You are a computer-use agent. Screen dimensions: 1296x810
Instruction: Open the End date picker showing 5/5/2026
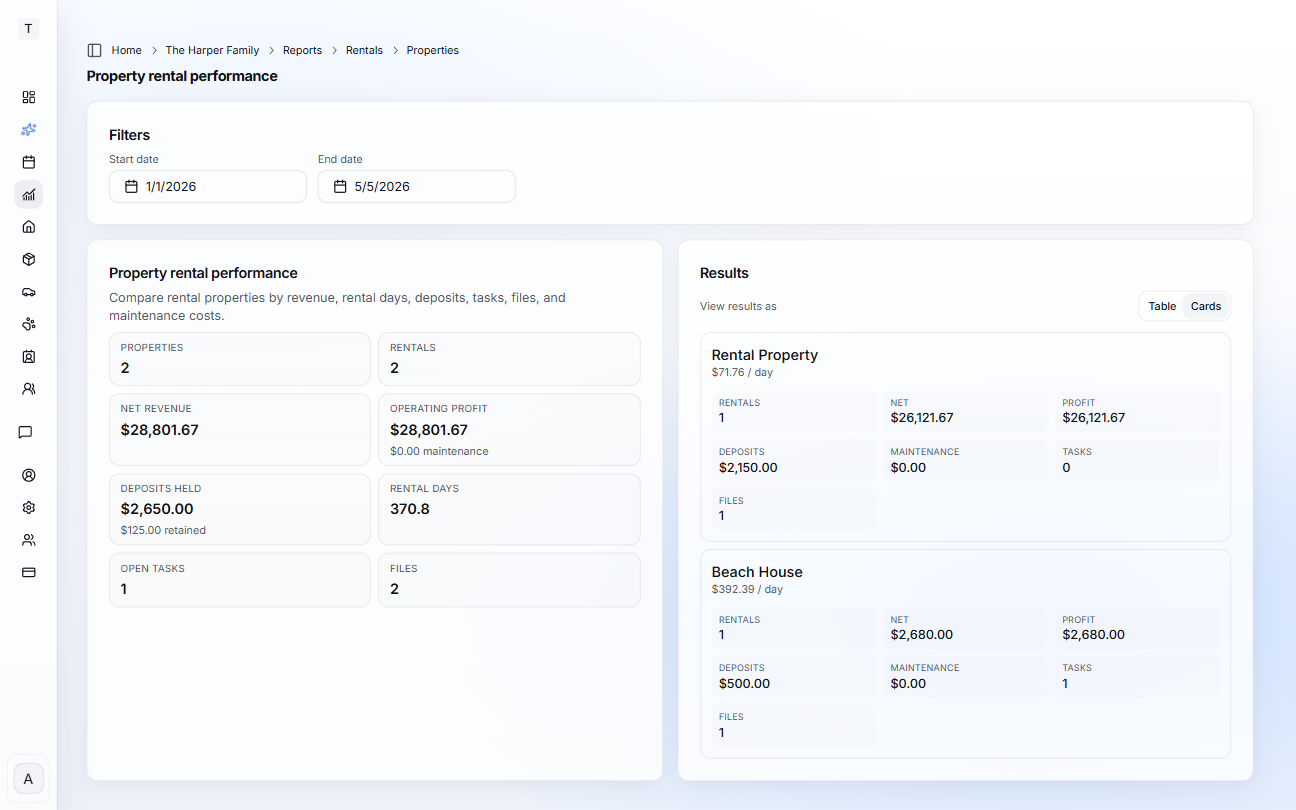[x=417, y=186]
